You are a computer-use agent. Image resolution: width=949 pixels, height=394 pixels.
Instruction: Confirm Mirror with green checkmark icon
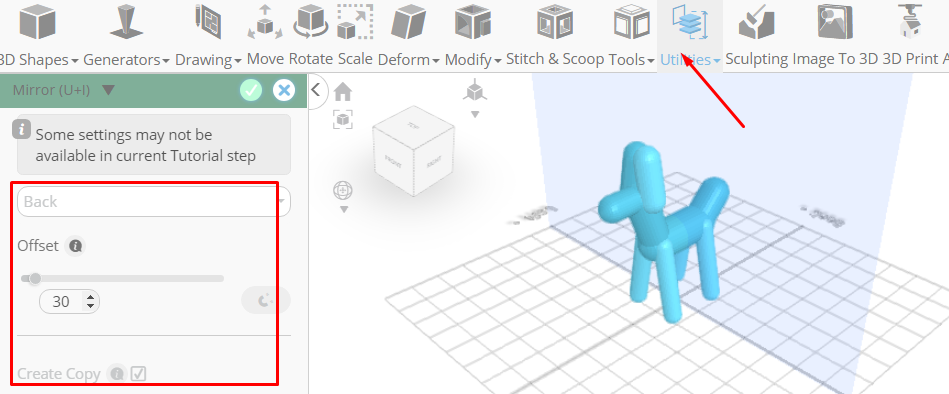251,91
